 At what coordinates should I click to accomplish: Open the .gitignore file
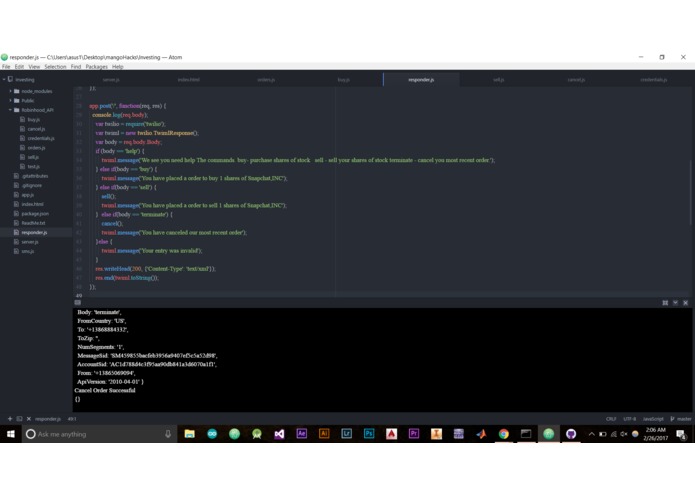[31, 186]
